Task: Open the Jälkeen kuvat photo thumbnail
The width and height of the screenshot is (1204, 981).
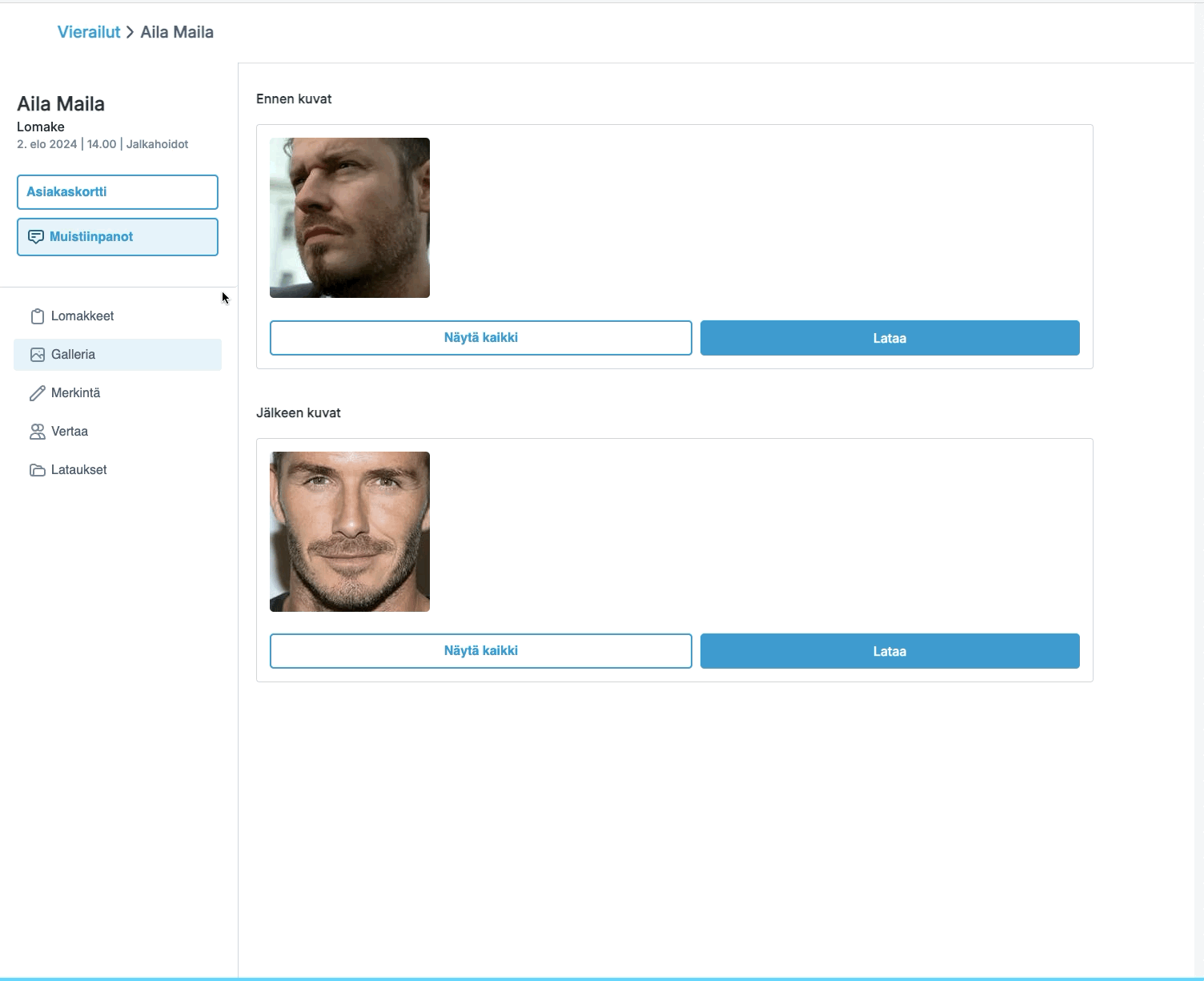Action: [350, 532]
